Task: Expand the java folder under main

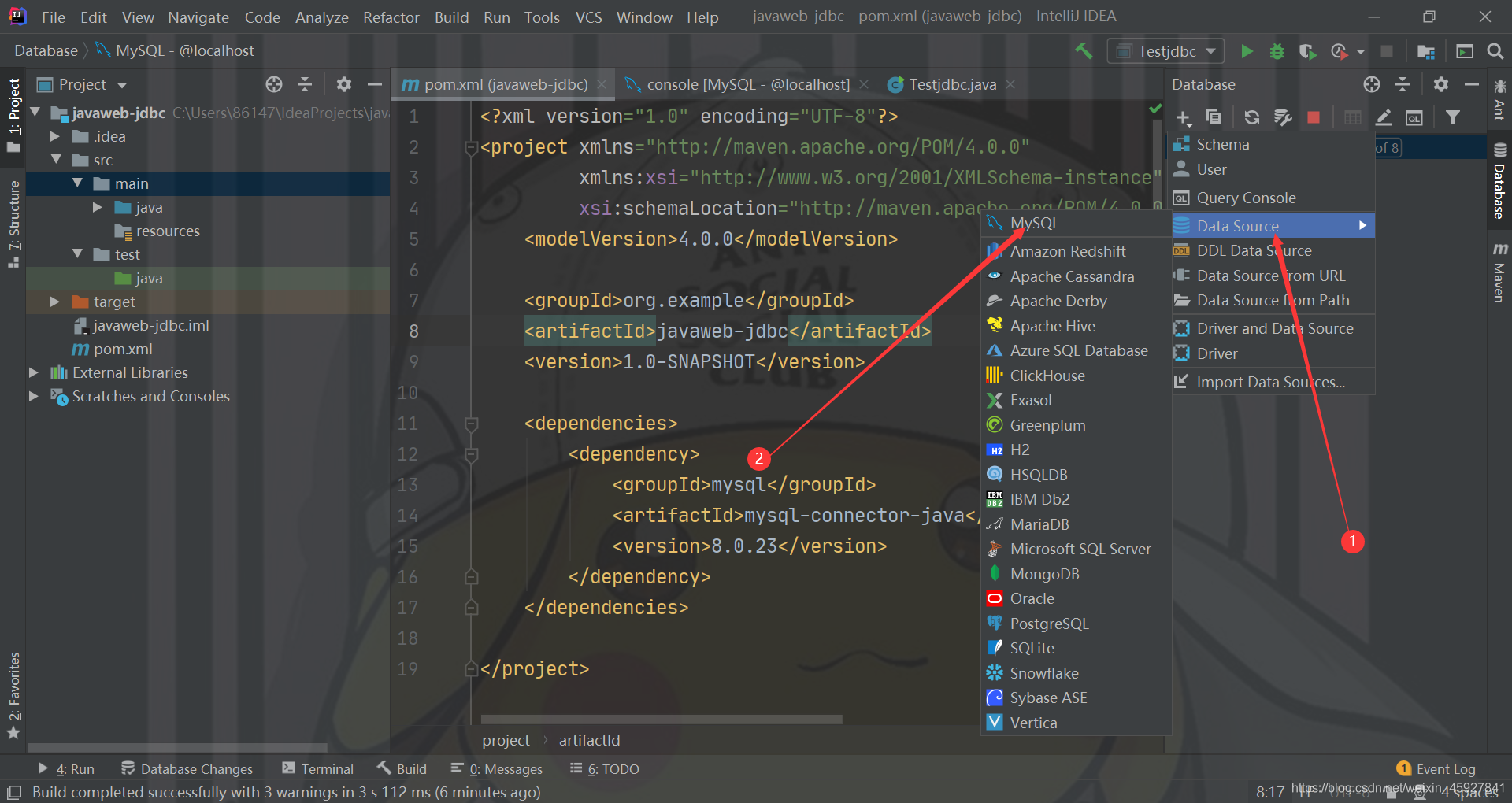Action: point(98,207)
